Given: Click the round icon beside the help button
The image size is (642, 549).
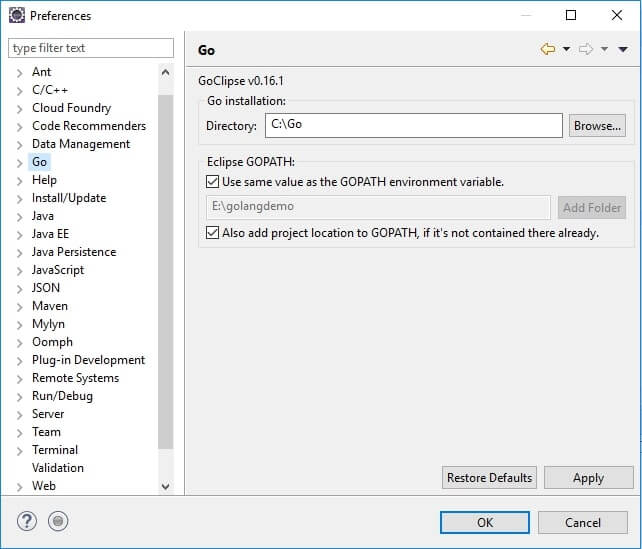Looking at the screenshot, I should coord(58,521).
